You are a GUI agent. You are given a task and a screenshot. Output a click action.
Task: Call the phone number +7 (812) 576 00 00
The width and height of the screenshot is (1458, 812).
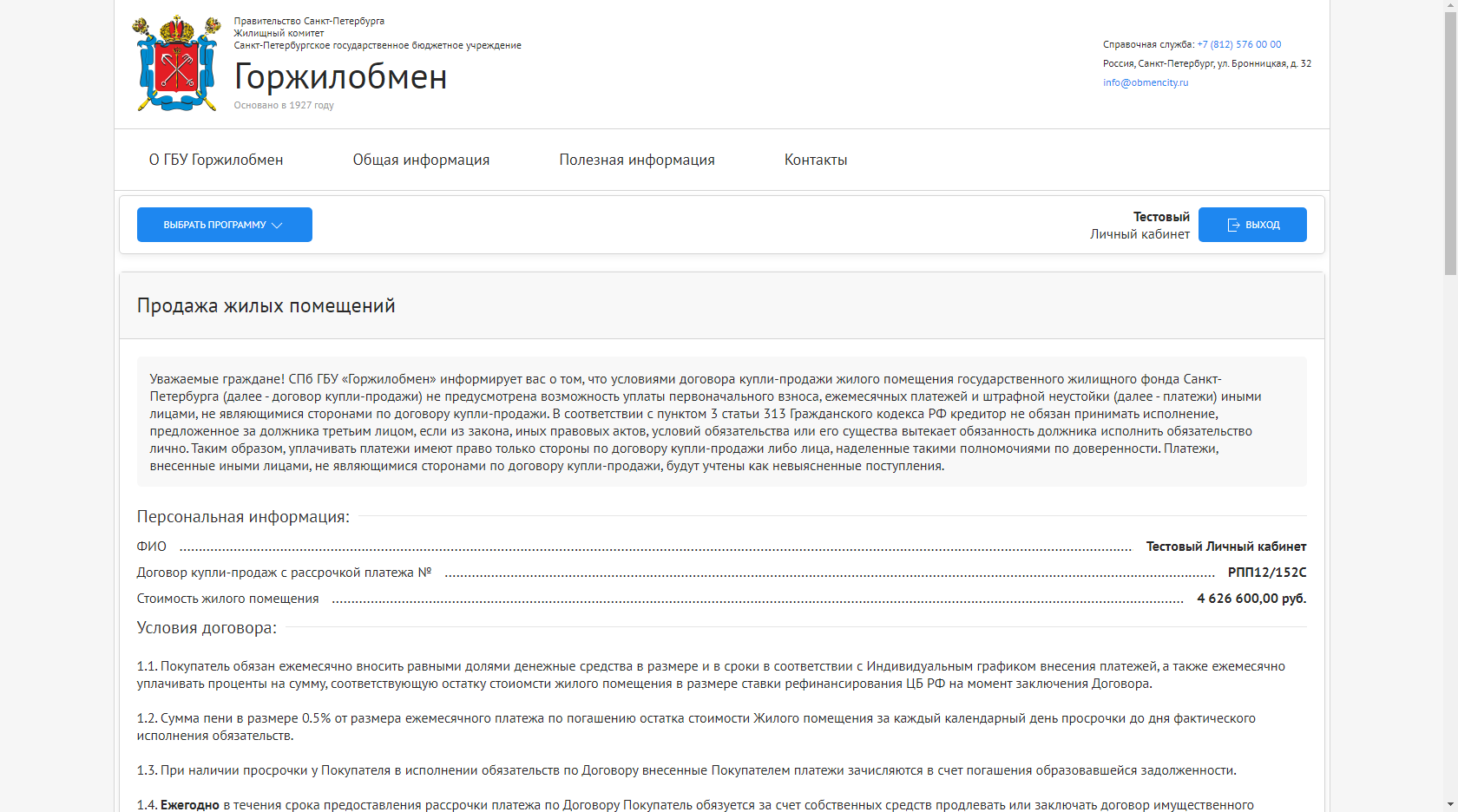tap(1238, 44)
